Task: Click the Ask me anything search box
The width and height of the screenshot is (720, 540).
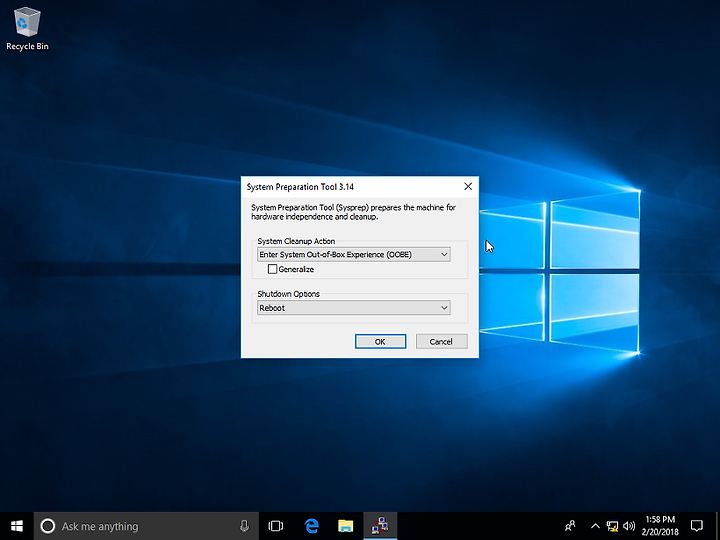Action: tap(146, 526)
